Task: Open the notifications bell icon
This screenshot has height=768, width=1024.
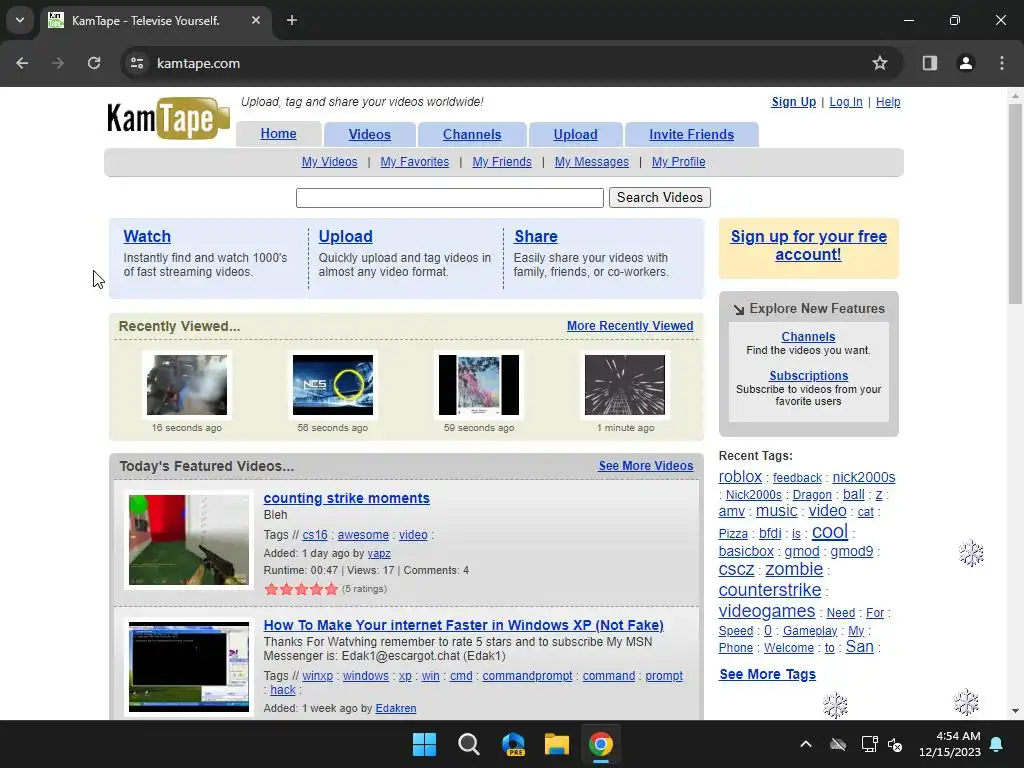Action: (x=997, y=744)
